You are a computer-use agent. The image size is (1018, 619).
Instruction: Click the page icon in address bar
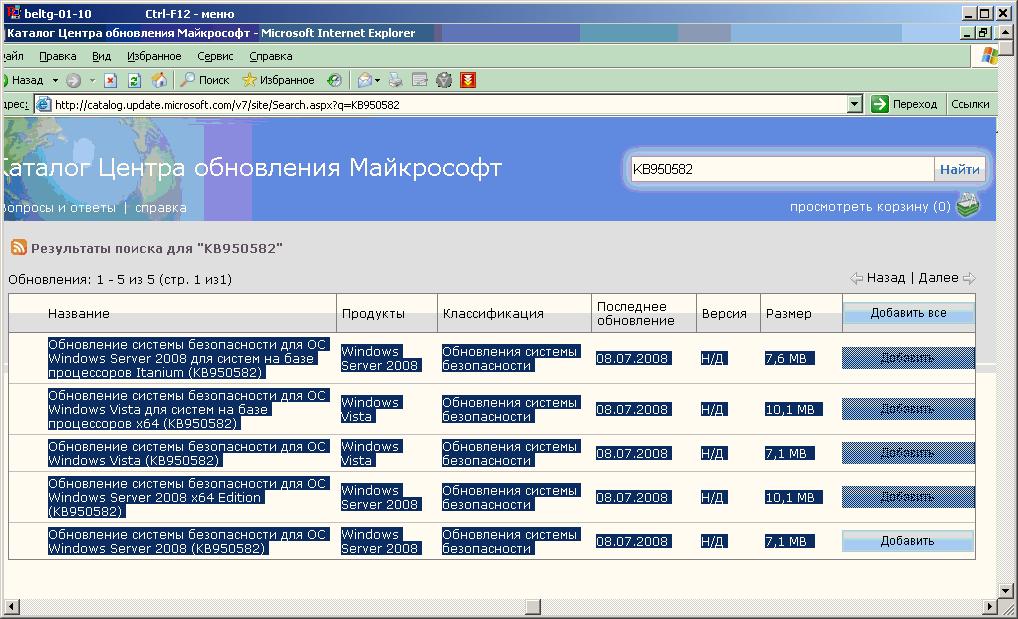[43, 104]
